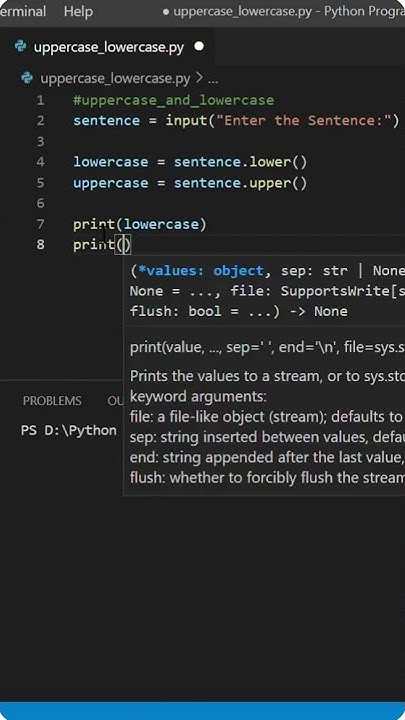Switch to the partially visible OUTPUT tab
Viewport: 405px width, 720px height.
point(115,401)
